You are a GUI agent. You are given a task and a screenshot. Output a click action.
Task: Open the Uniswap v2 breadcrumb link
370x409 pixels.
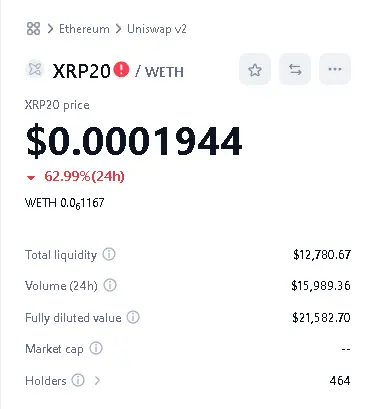157,29
